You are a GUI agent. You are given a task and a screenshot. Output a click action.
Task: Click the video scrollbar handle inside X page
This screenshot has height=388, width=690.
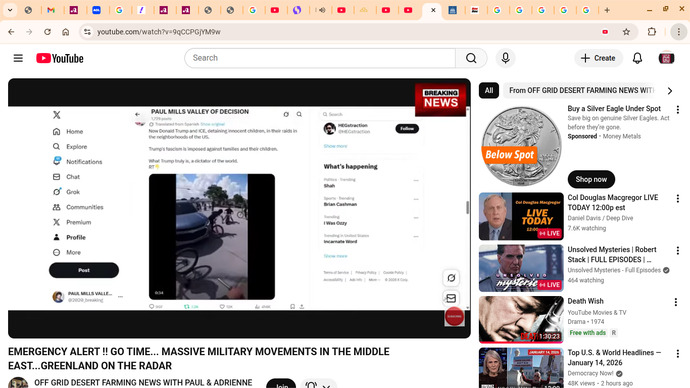(467, 207)
